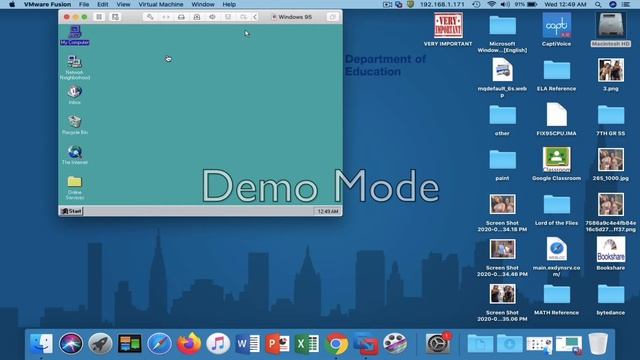Open Spotlight search in the menu bar

point(598,4)
